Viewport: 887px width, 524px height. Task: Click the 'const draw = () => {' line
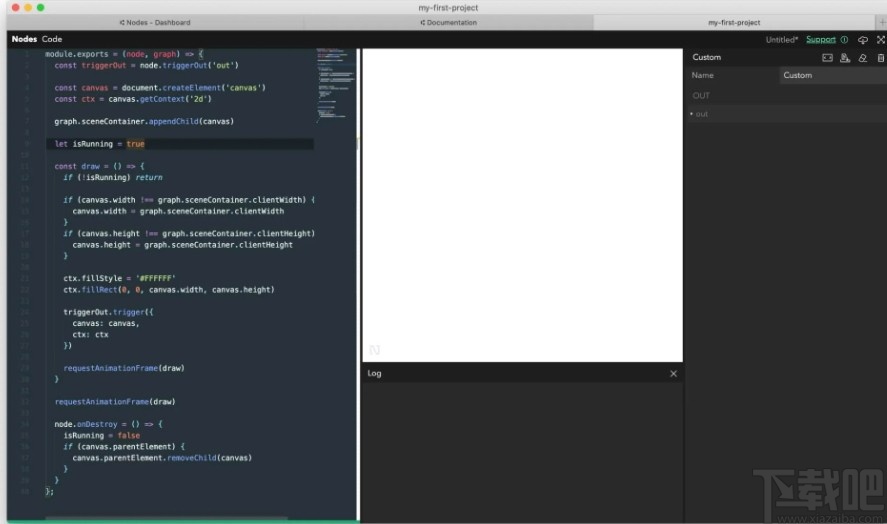click(100, 166)
